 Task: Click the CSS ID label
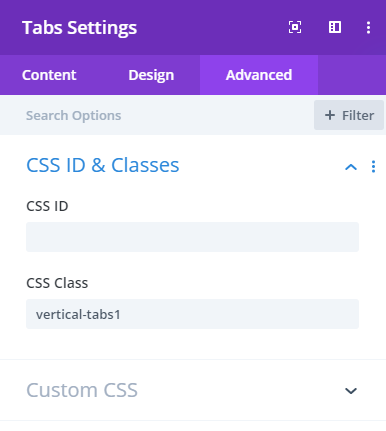click(47, 206)
